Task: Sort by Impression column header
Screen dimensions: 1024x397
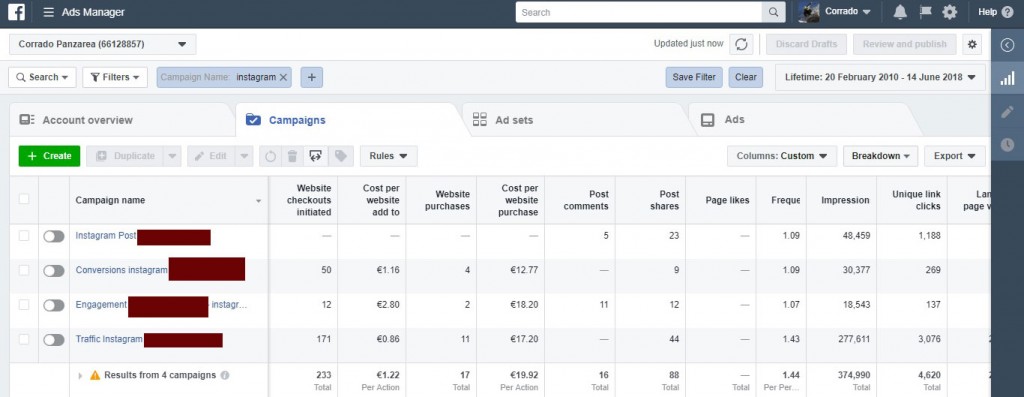Action: (x=845, y=200)
